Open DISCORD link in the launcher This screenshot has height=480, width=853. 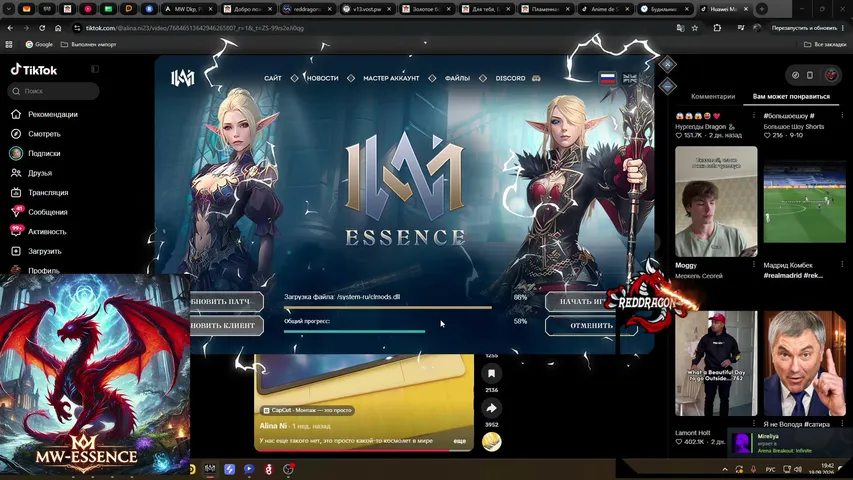pyautogui.click(x=510, y=78)
